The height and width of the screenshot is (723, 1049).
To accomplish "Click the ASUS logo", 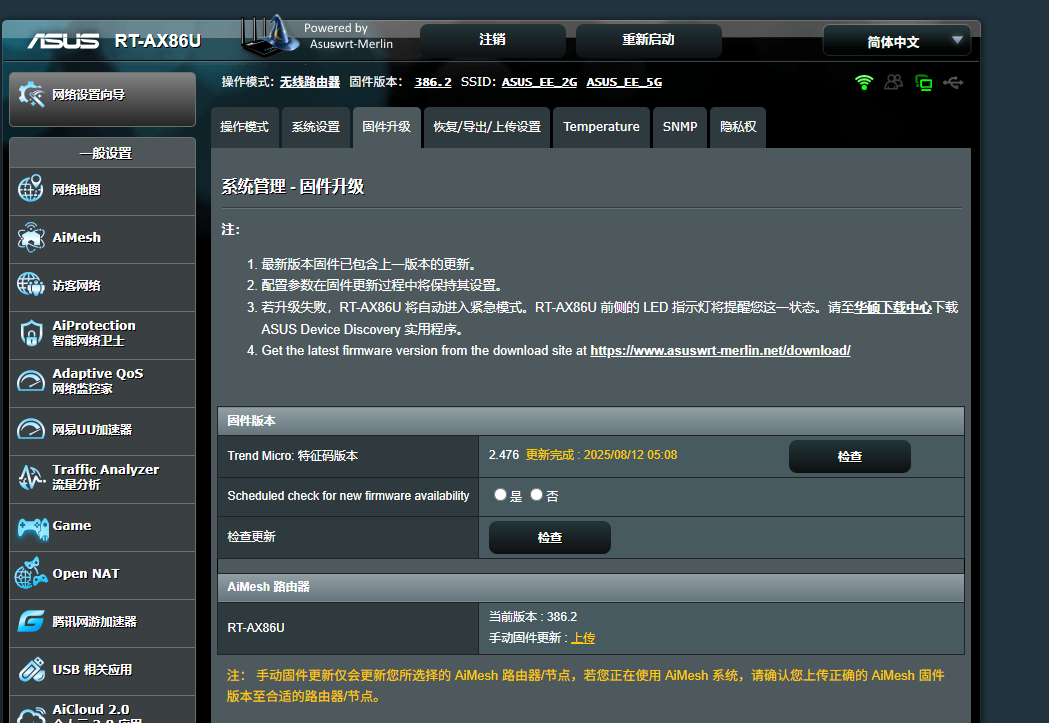I will [63, 41].
